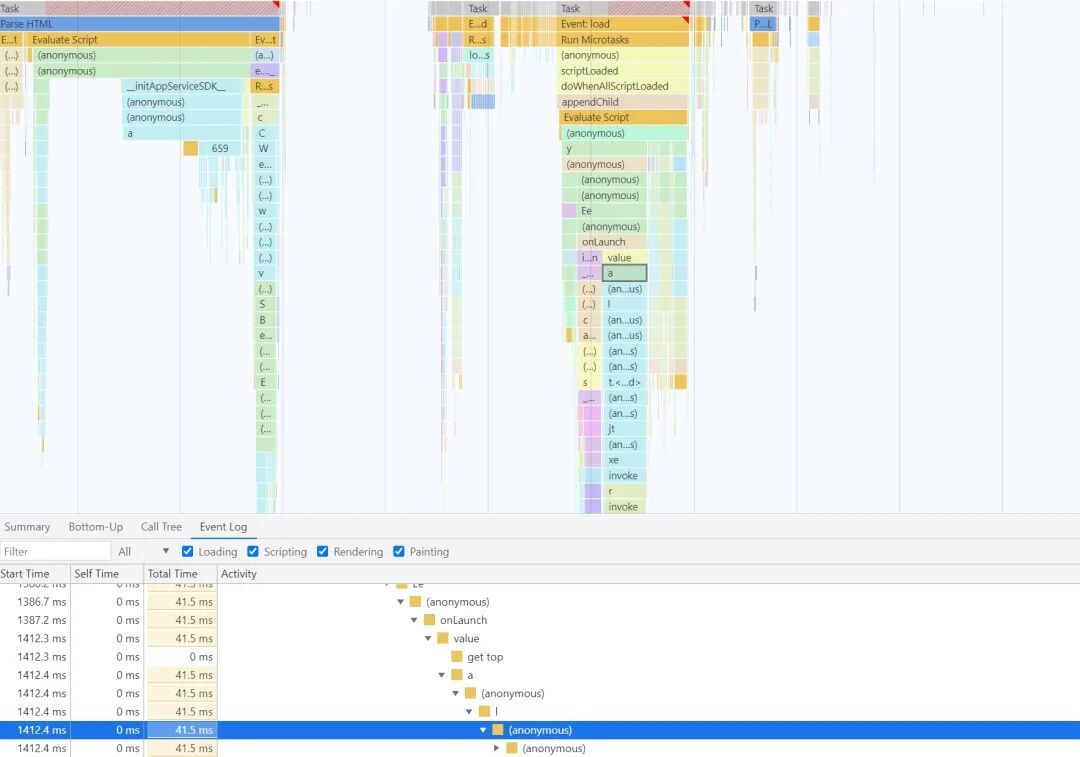Sort by the Total Time column header
This screenshot has width=1080, height=757.
(180, 574)
